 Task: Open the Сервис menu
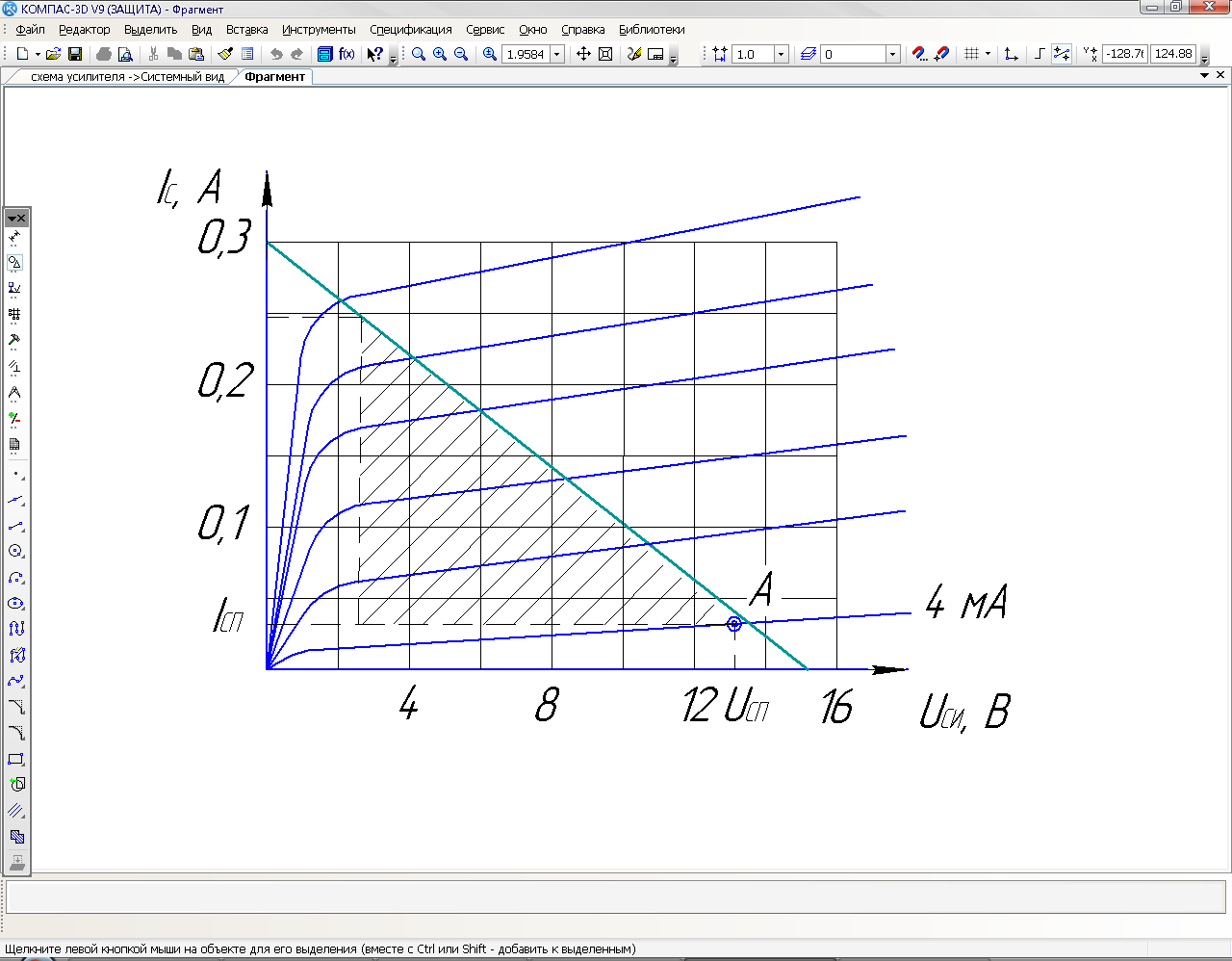coord(485,30)
